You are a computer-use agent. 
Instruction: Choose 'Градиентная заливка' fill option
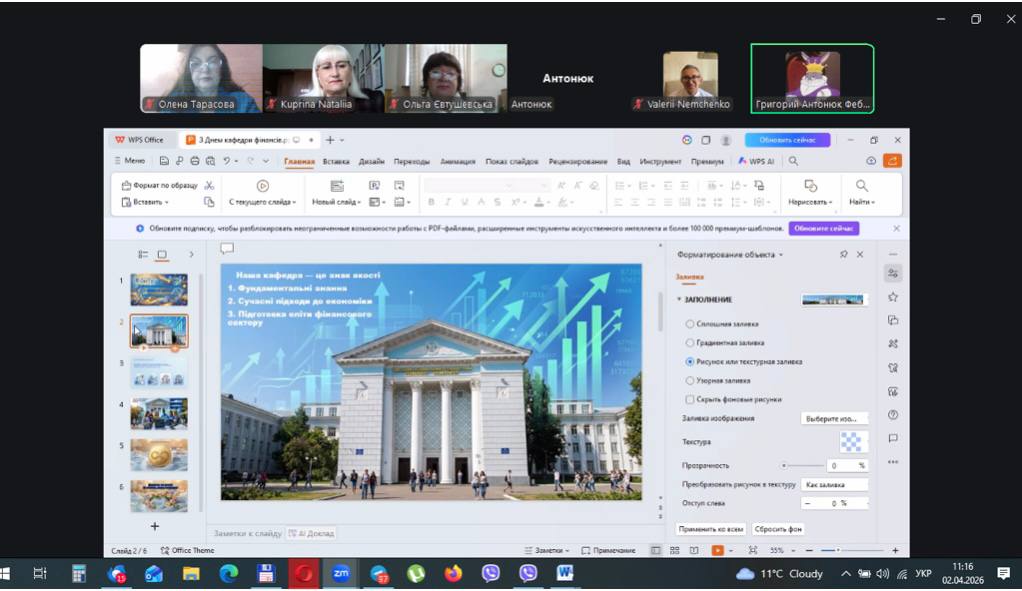(690, 343)
